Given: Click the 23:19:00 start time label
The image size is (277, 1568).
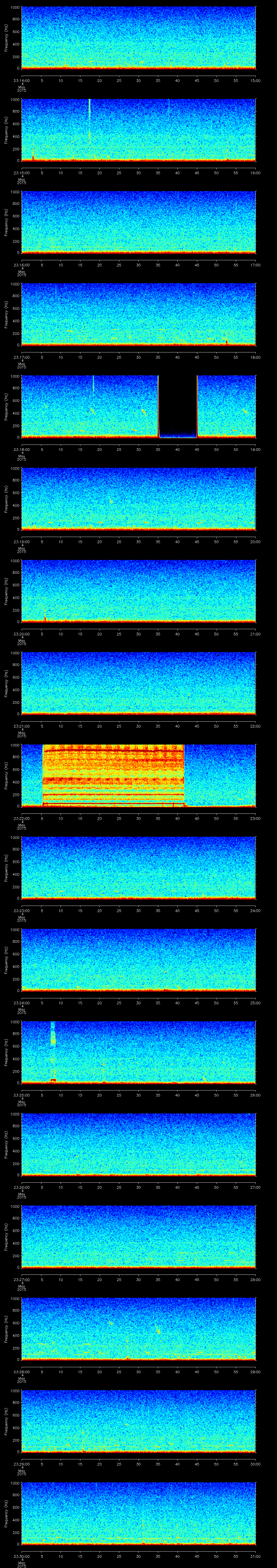Looking at the screenshot, I should 21,542.
